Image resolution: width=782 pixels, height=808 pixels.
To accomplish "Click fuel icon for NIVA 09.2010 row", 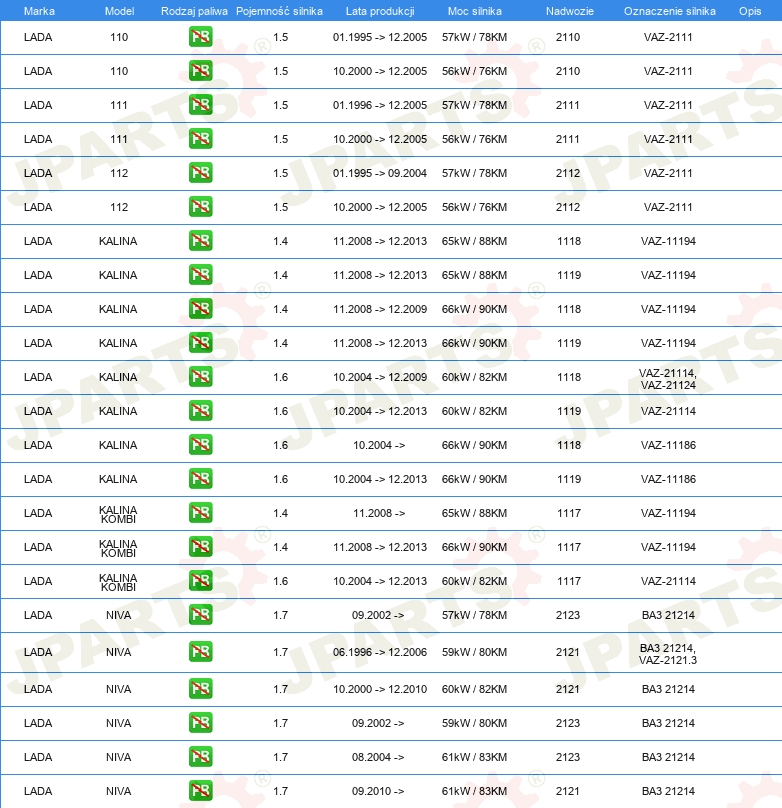I will [200, 792].
